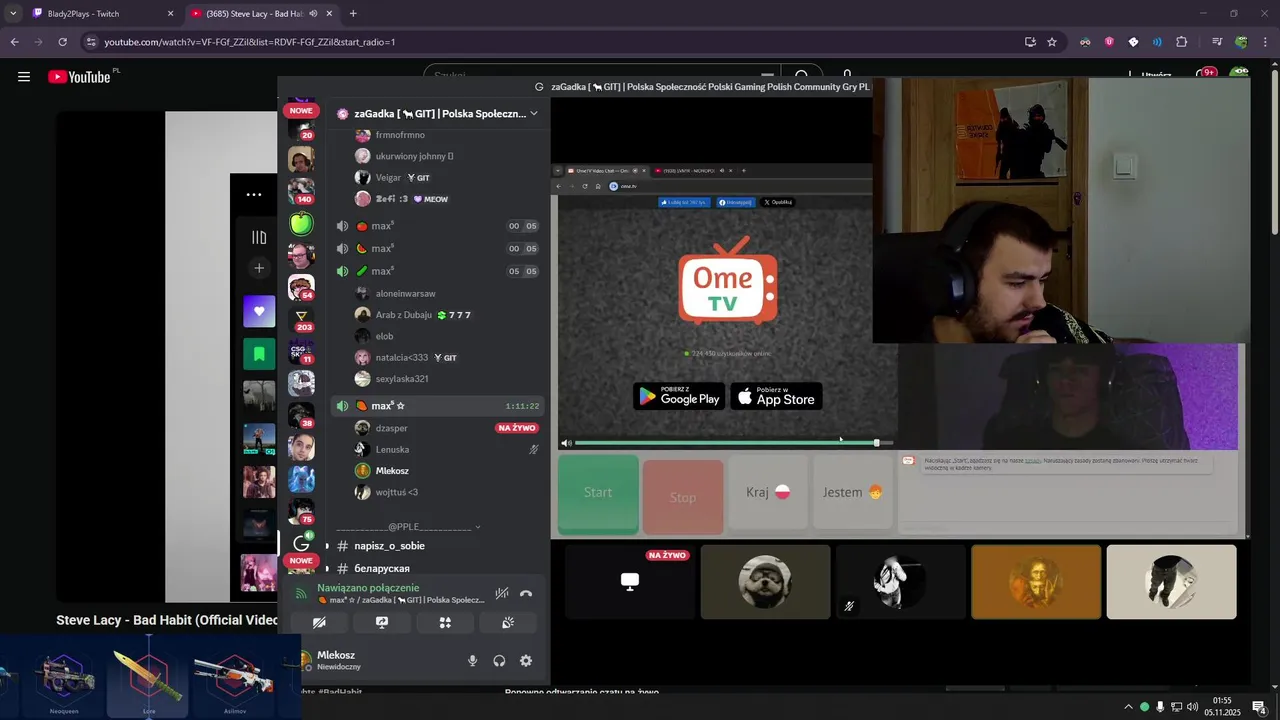This screenshot has height=720, width=1280.
Task: Mute the Discord microphone in user panel
Action: [x=472, y=661]
